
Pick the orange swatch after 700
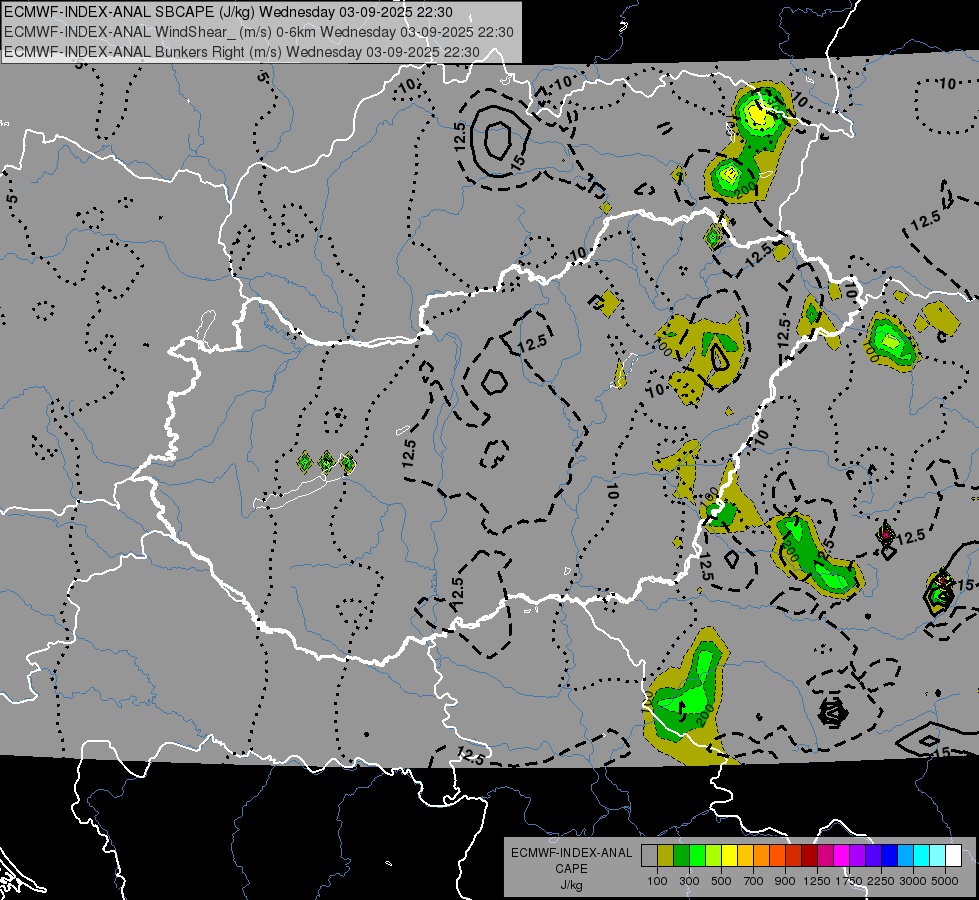pyautogui.click(x=761, y=856)
